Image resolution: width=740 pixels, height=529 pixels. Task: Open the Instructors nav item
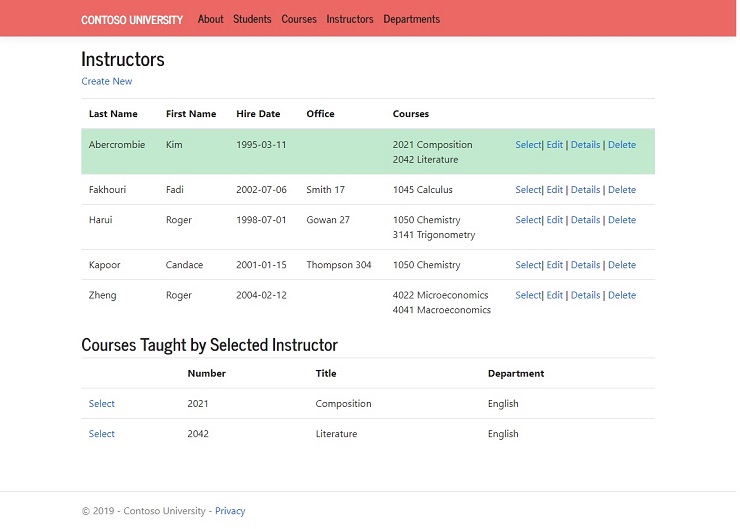pyautogui.click(x=350, y=19)
